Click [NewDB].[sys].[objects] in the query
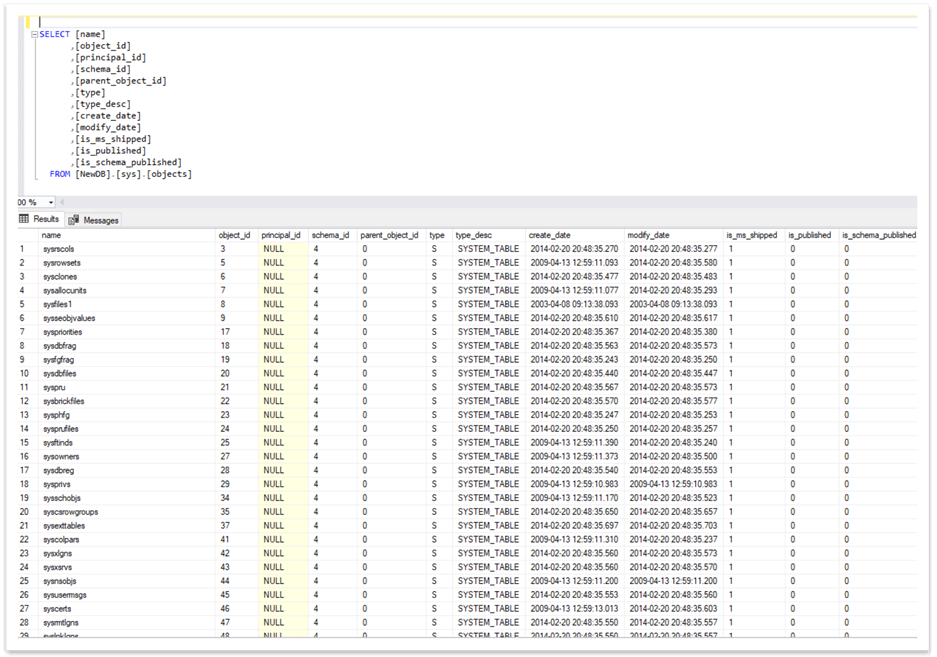 (x=133, y=174)
